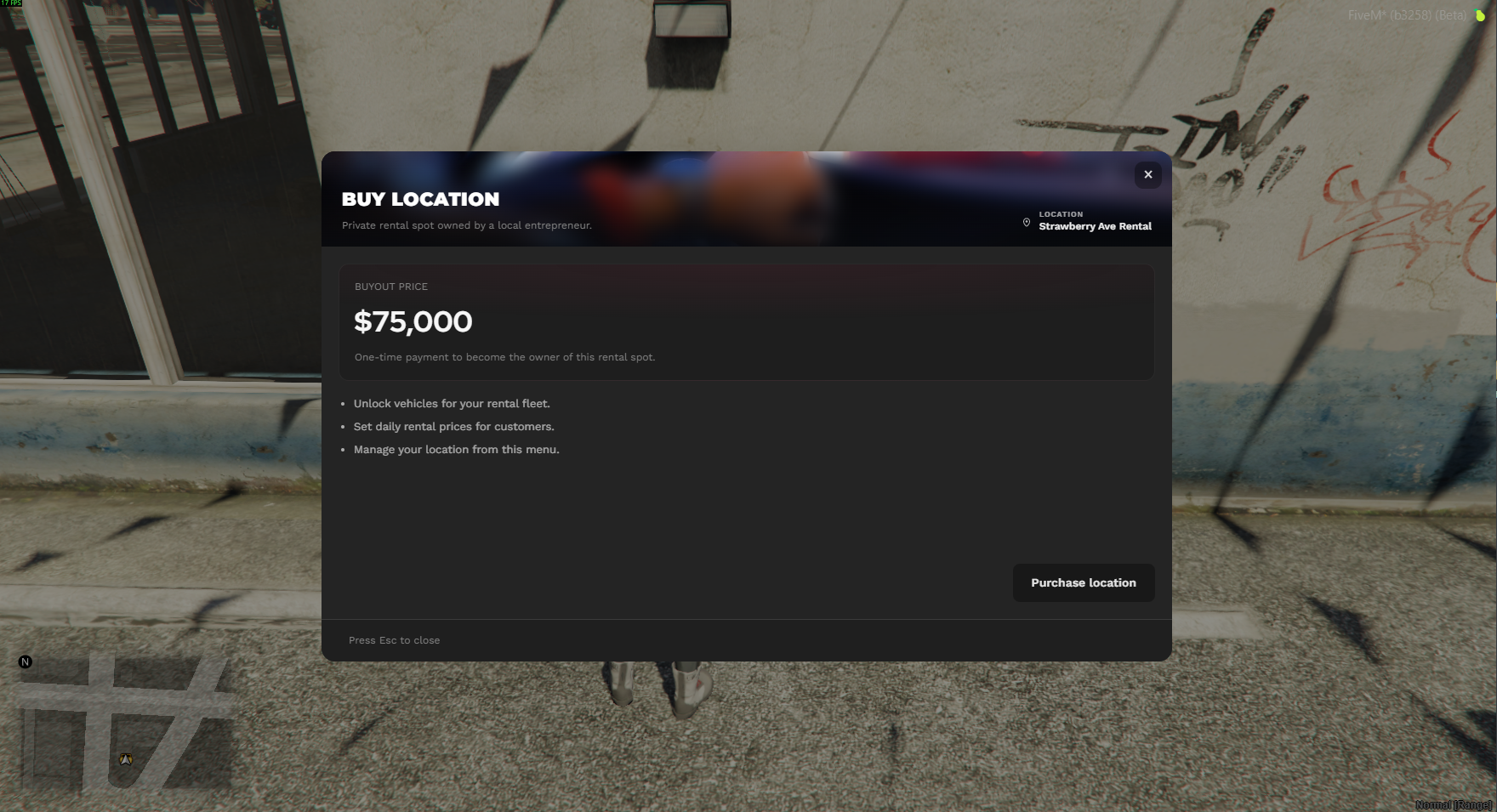Click the one-time payment description text

coord(504,357)
